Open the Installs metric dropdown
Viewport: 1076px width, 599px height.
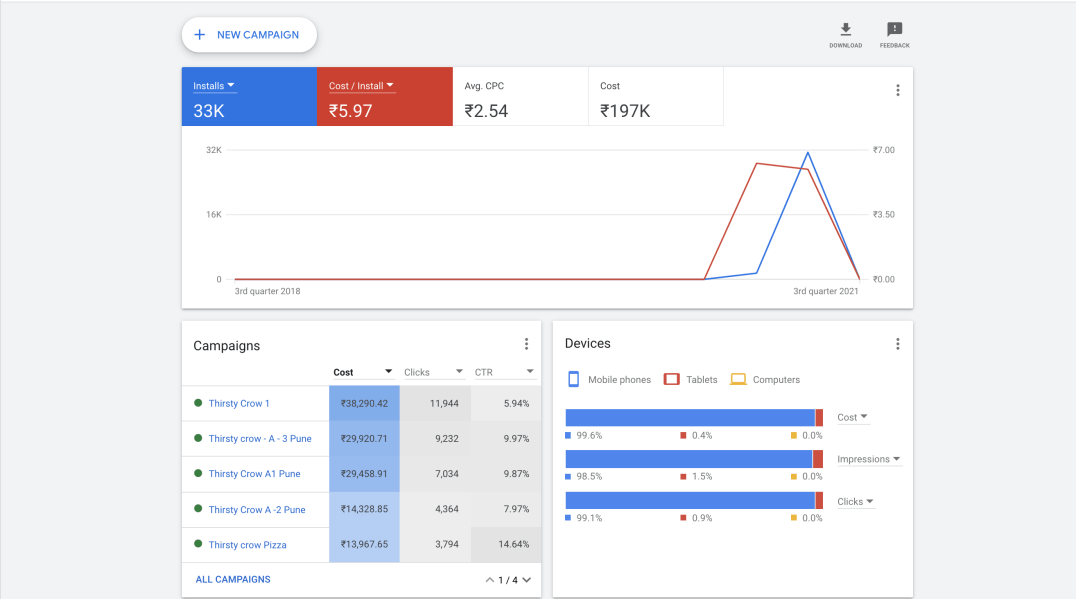[x=214, y=86]
